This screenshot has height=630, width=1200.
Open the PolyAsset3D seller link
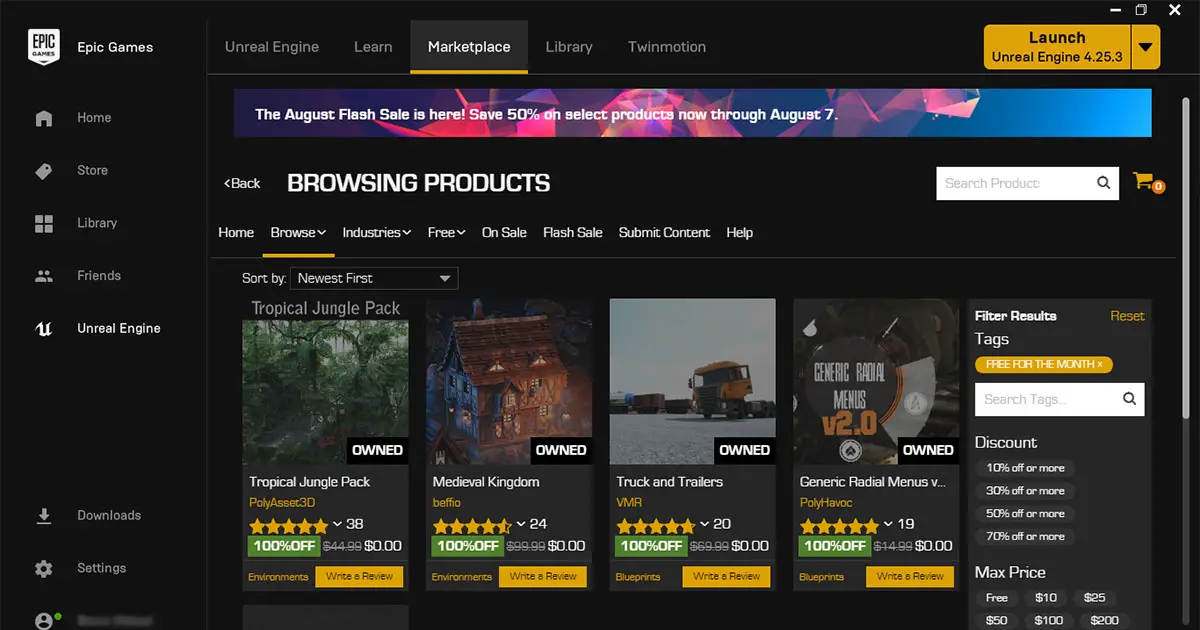tap(282, 502)
